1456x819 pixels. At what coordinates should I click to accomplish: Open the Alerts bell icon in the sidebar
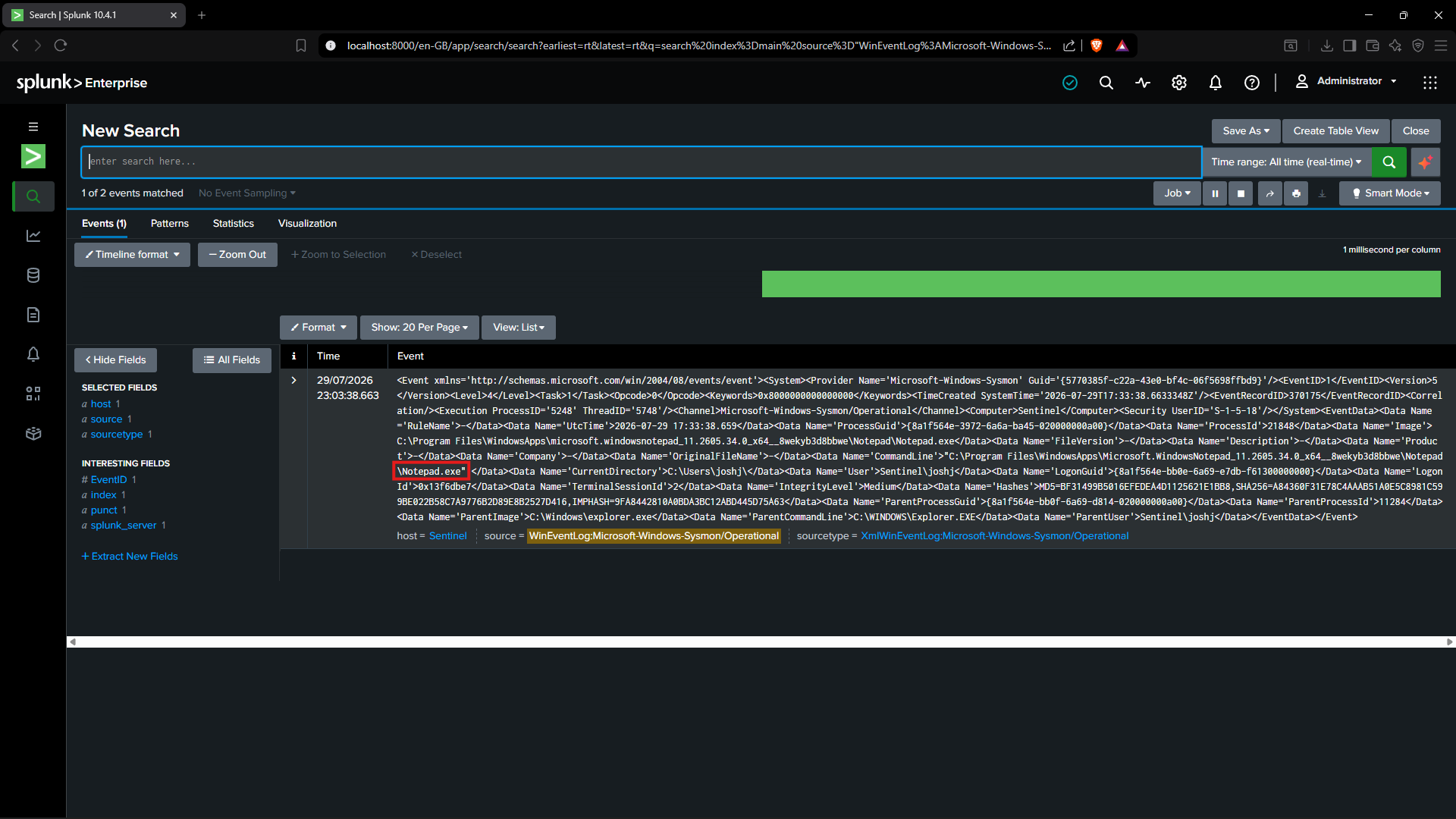tap(33, 354)
